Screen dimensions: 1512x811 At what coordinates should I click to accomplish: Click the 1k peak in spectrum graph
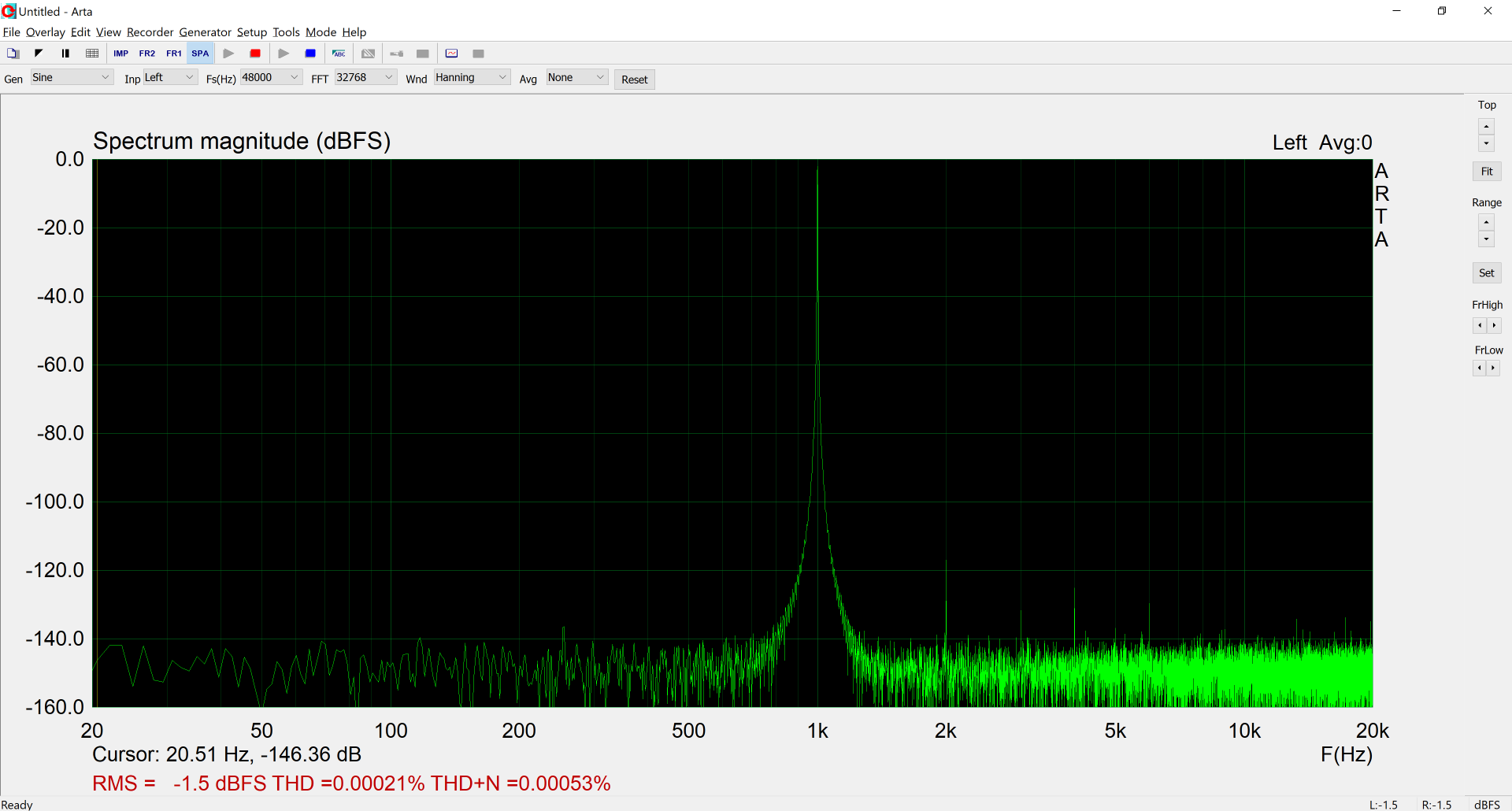coord(817,167)
